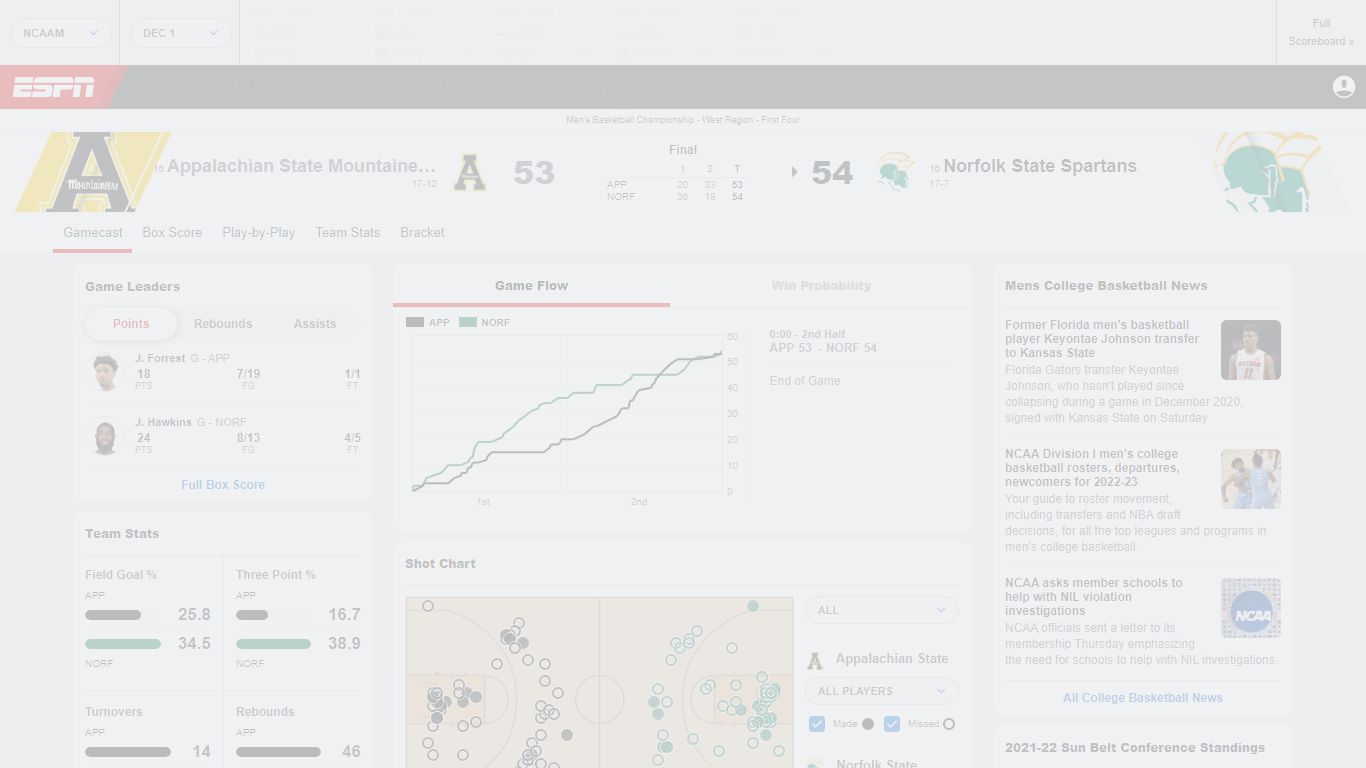Switch to the Gamecast tab

coord(93,233)
